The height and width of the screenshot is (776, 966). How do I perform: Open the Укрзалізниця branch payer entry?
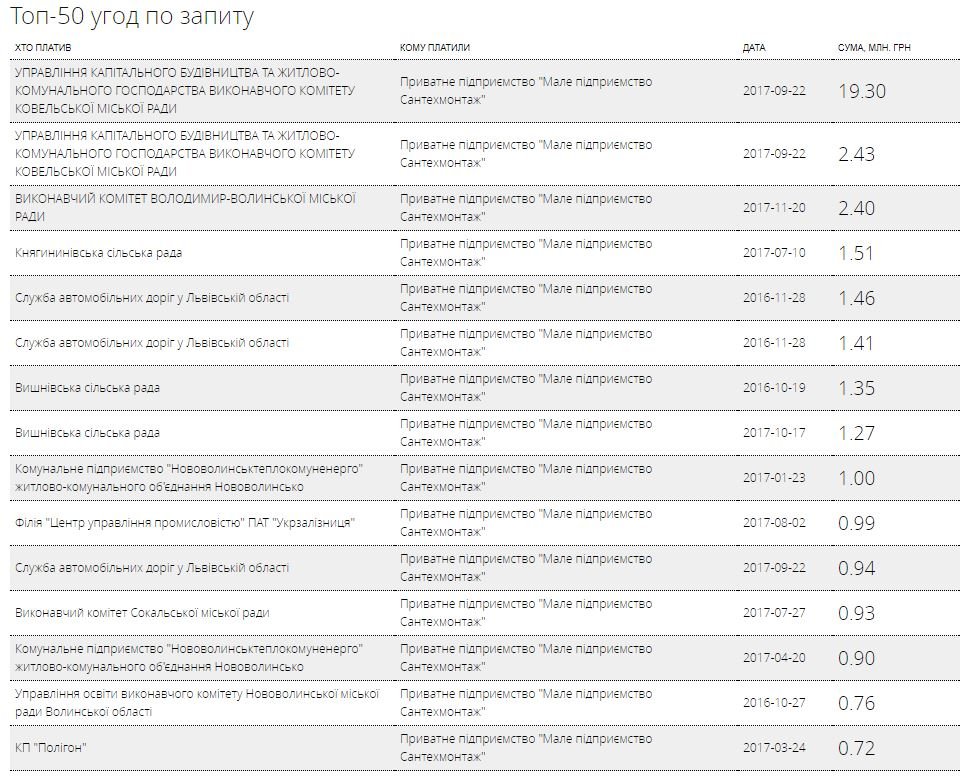[x=185, y=523]
